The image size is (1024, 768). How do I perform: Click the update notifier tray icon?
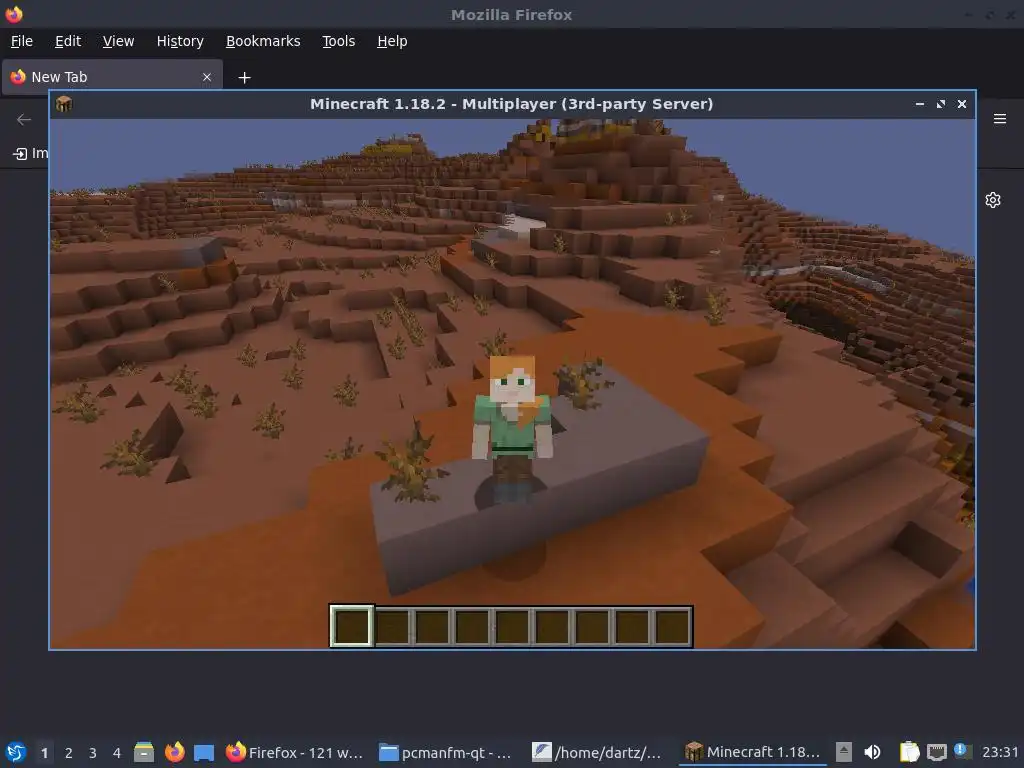click(x=963, y=752)
